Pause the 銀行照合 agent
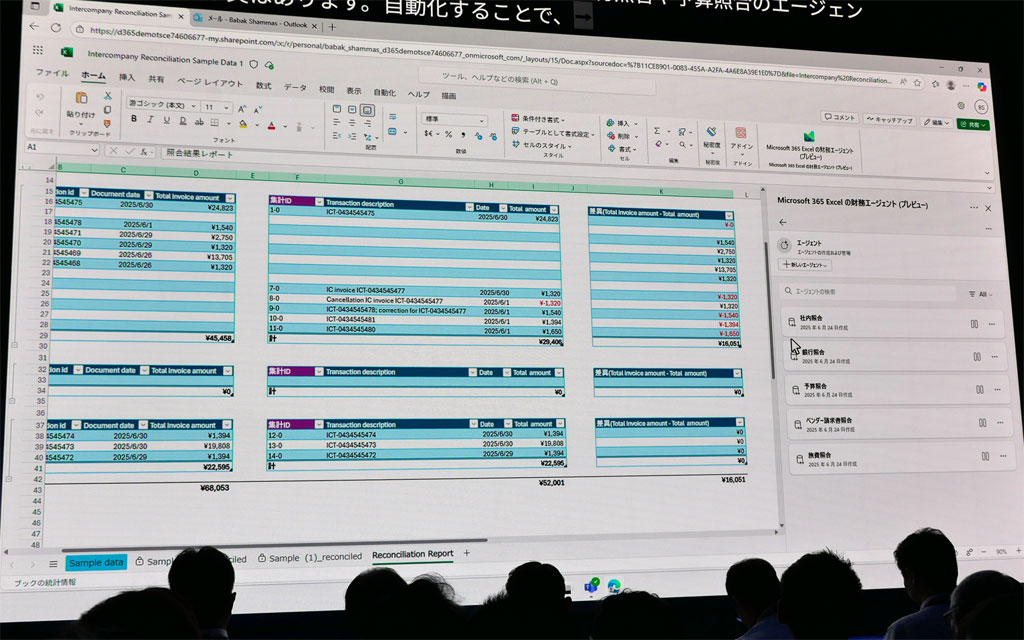Screen dimensions: 1024x640 pyautogui.click(x=977, y=357)
